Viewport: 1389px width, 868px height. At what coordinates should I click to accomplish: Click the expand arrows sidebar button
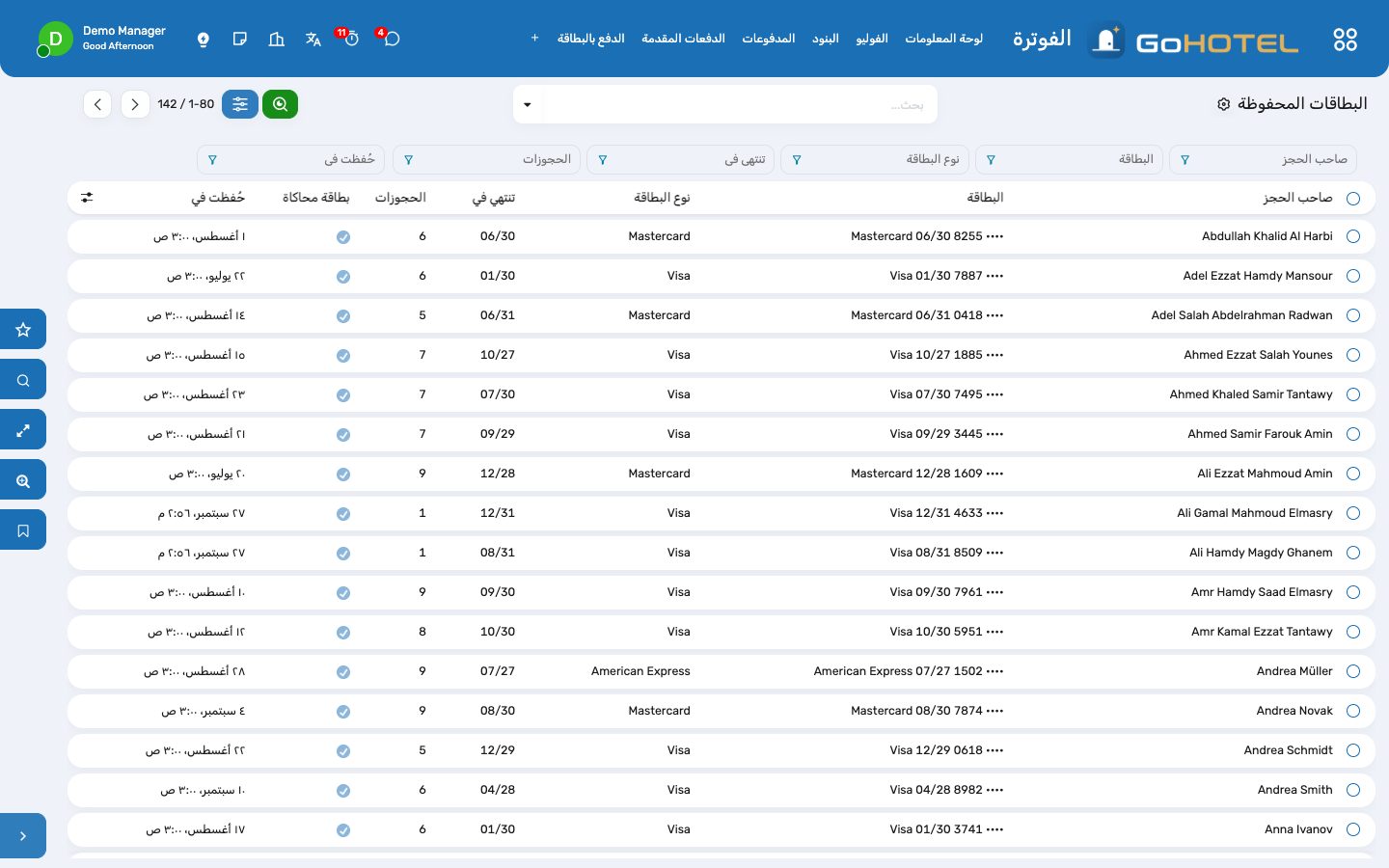point(23,430)
